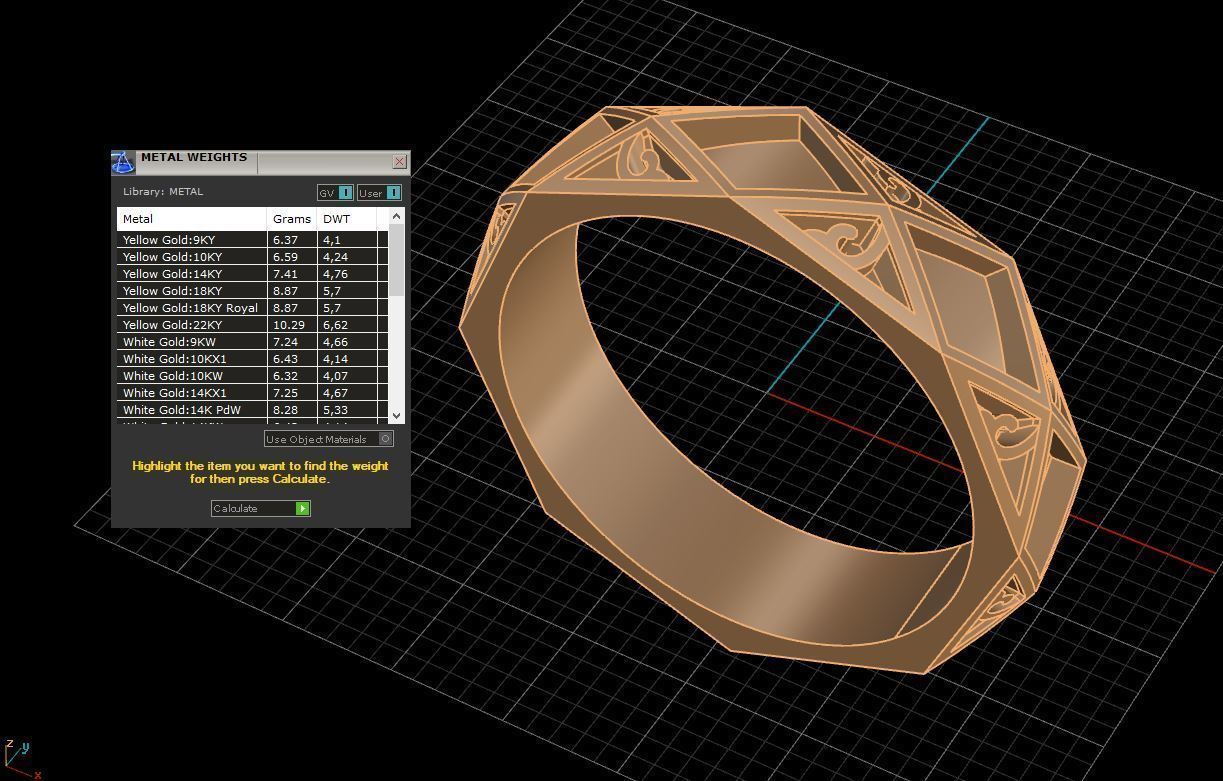This screenshot has width=1223, height=781.
Task: Toggle the GV library switch
Action: [x=335, y=193]
